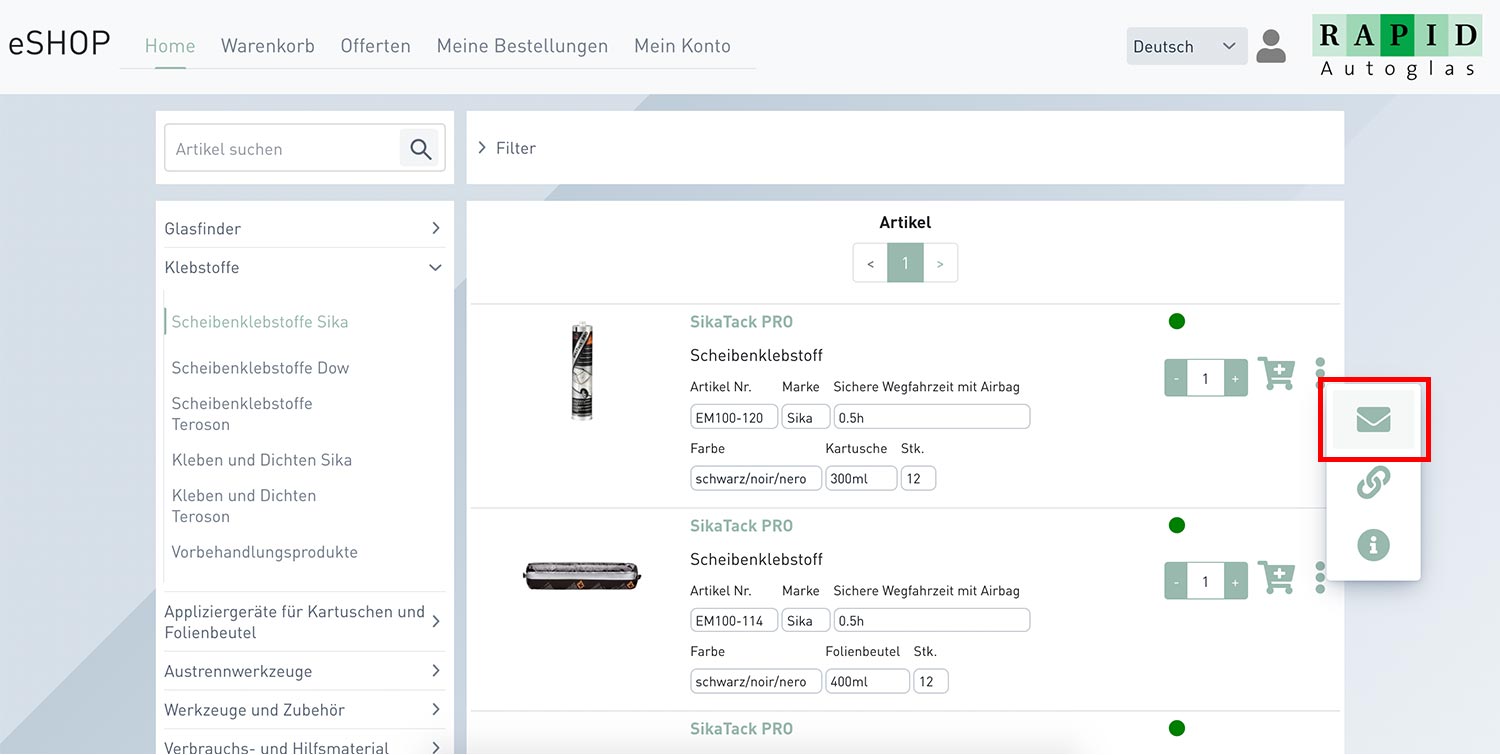Increase quantity for EM100-120
Screen dimensions: 1500x755
click(x=1236, y=378)
